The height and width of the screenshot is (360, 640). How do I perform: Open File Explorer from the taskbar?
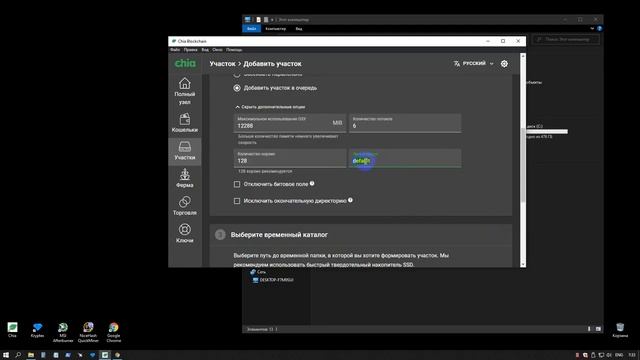pos(31,355)
